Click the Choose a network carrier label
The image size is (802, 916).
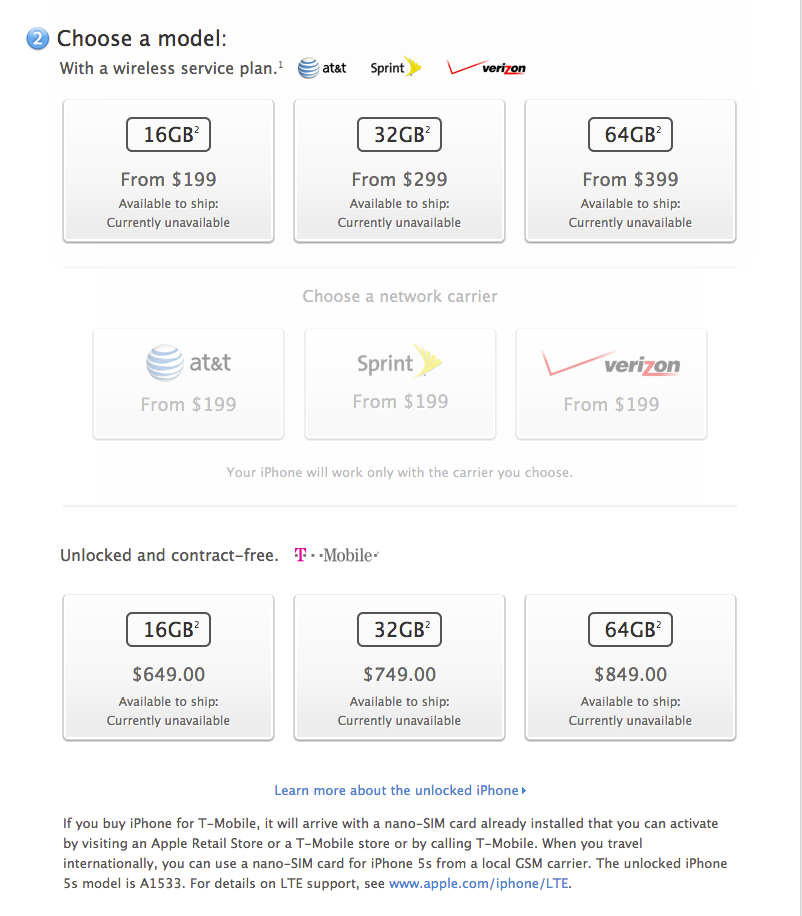400,296
